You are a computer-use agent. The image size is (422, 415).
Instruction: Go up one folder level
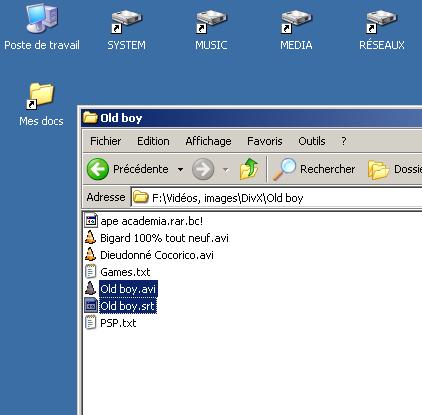coord(249,169)
